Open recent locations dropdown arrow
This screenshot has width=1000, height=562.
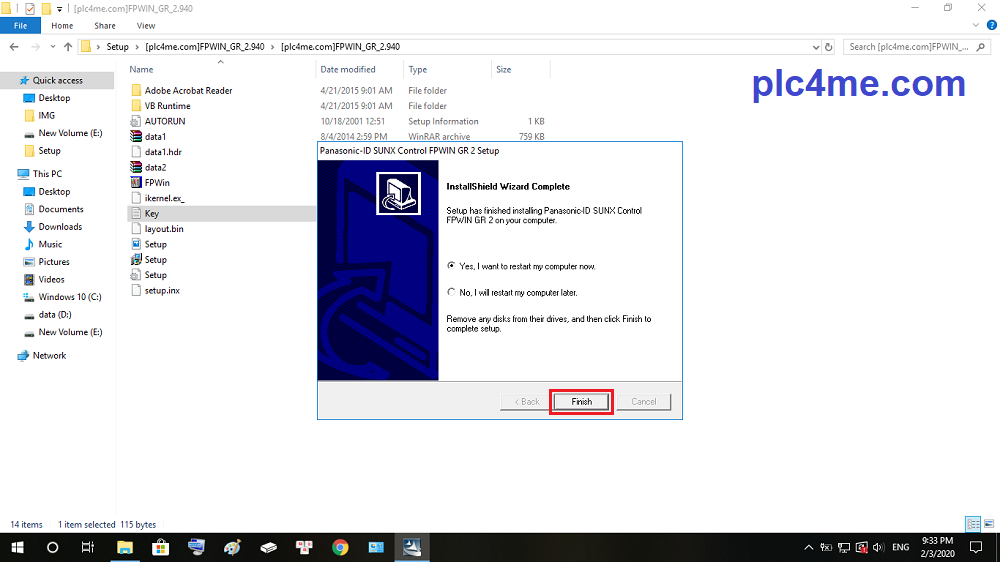(x=52, y=47)
